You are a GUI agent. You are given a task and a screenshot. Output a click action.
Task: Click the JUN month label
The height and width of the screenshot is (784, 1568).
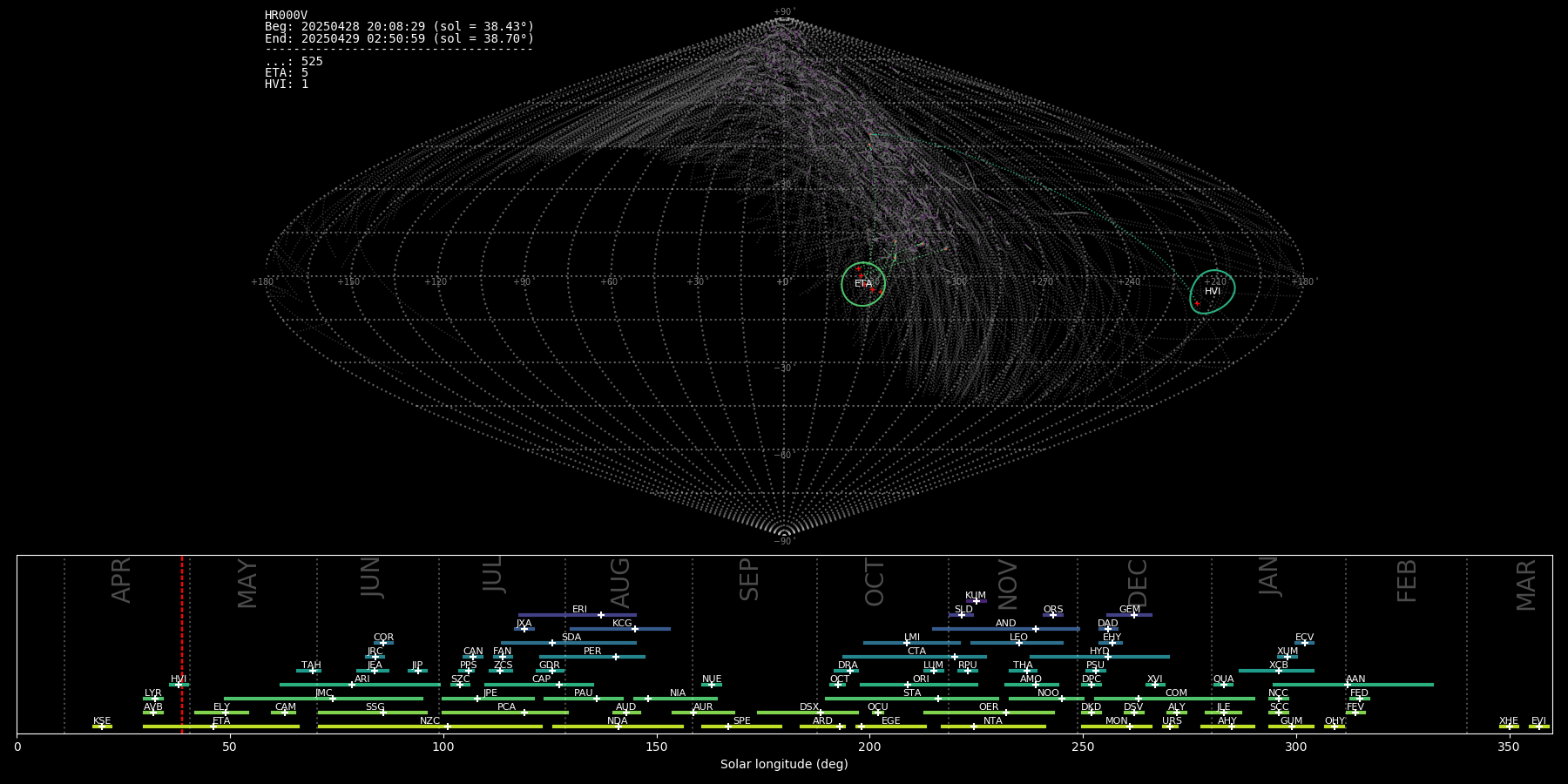point(372,578)
